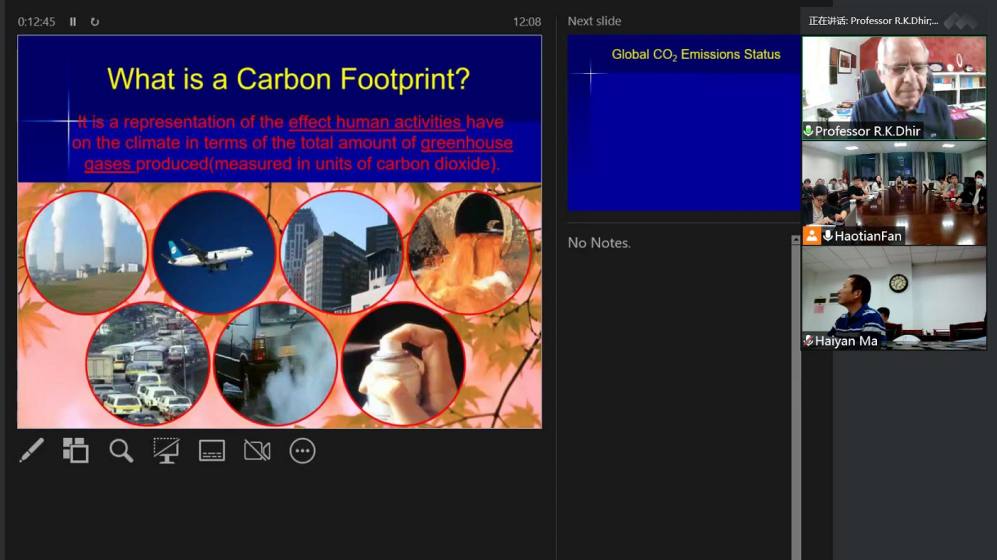Pause the presentation timer
Viewport: 997px width, 560px height.
73,22
